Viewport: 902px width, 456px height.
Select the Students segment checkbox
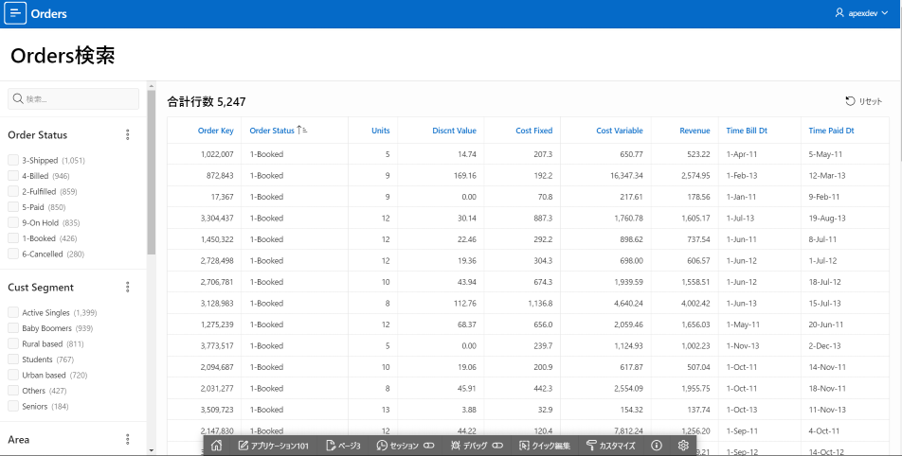point(13,359)
